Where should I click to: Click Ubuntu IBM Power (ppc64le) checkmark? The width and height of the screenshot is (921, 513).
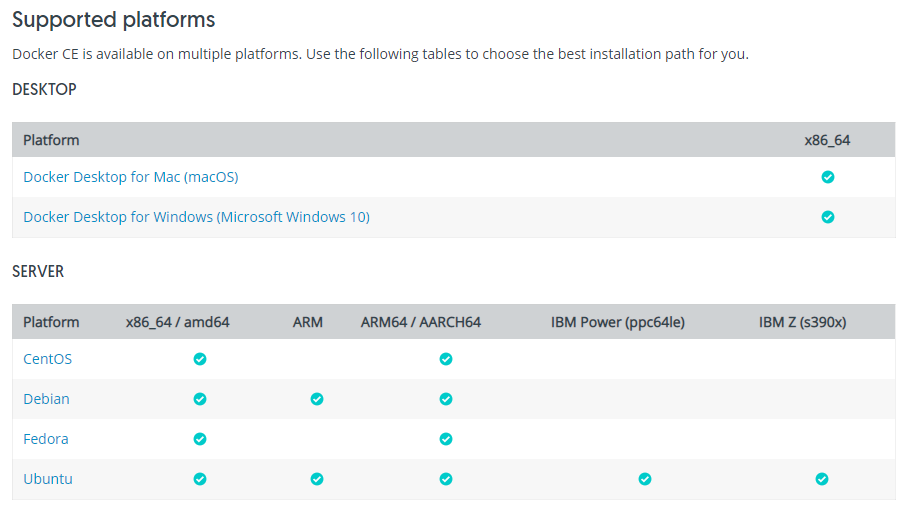tap(645, 479)
